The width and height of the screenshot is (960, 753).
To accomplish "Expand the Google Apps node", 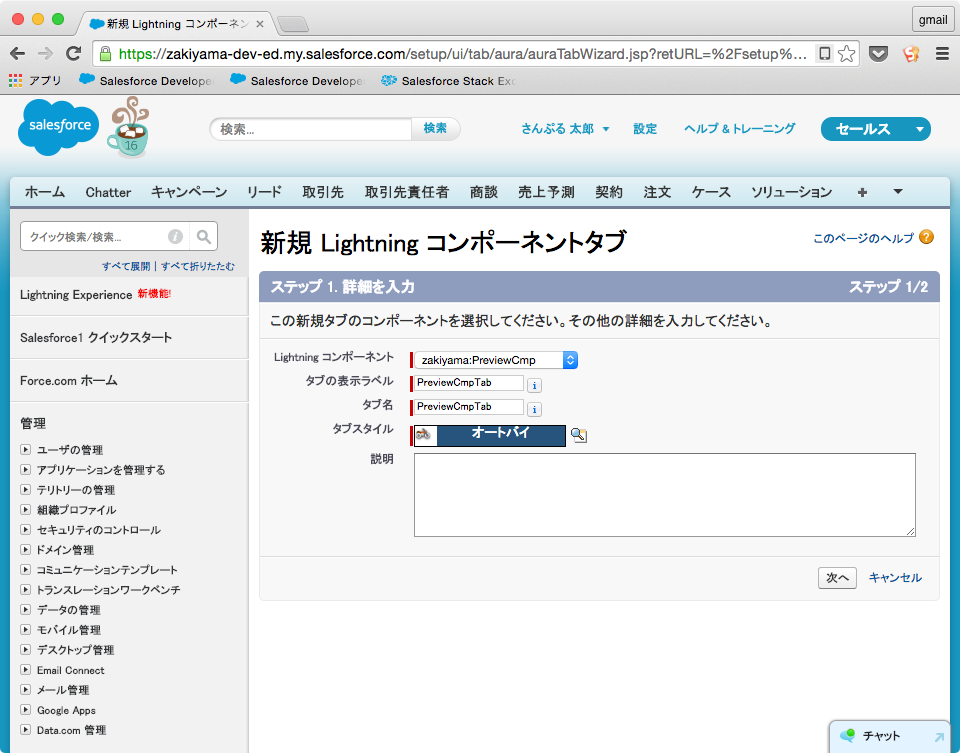I will click(26, 710).
